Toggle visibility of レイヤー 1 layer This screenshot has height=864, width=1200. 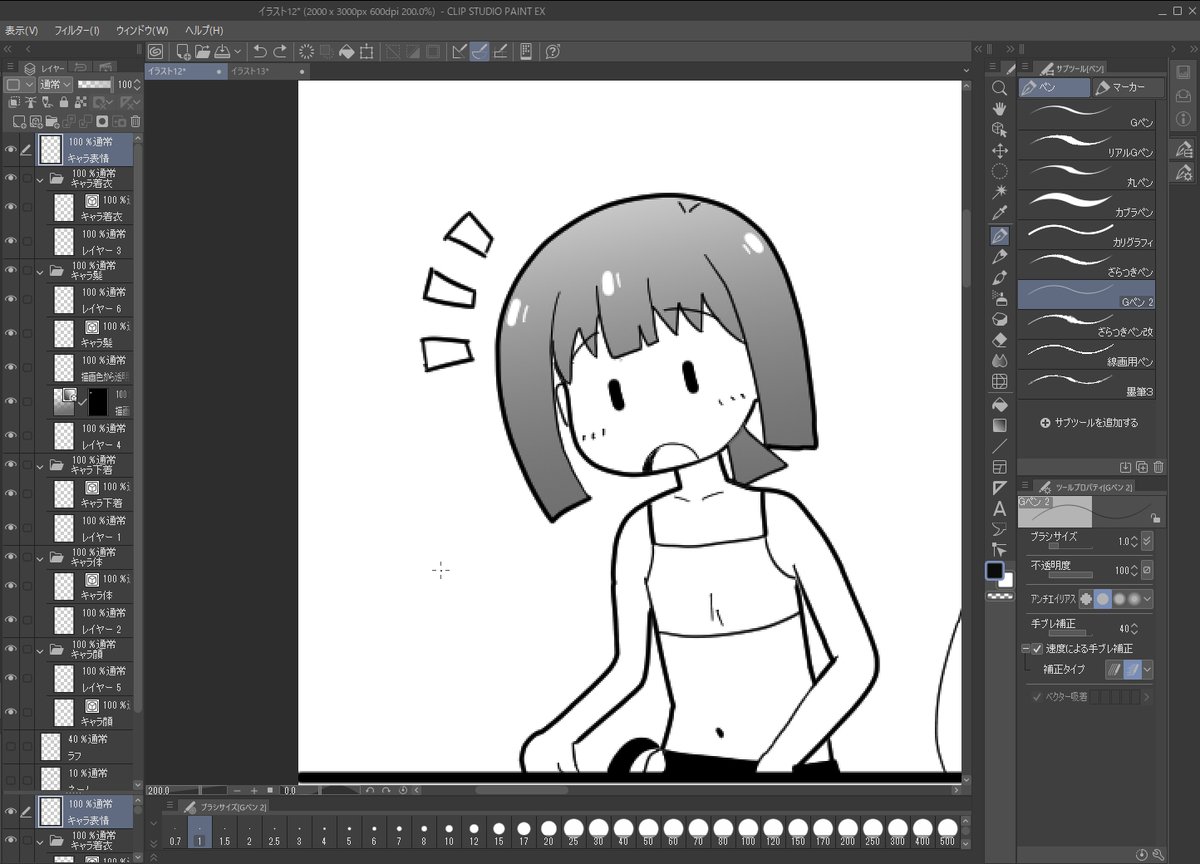pyautogui.click(x=11, y=529)
